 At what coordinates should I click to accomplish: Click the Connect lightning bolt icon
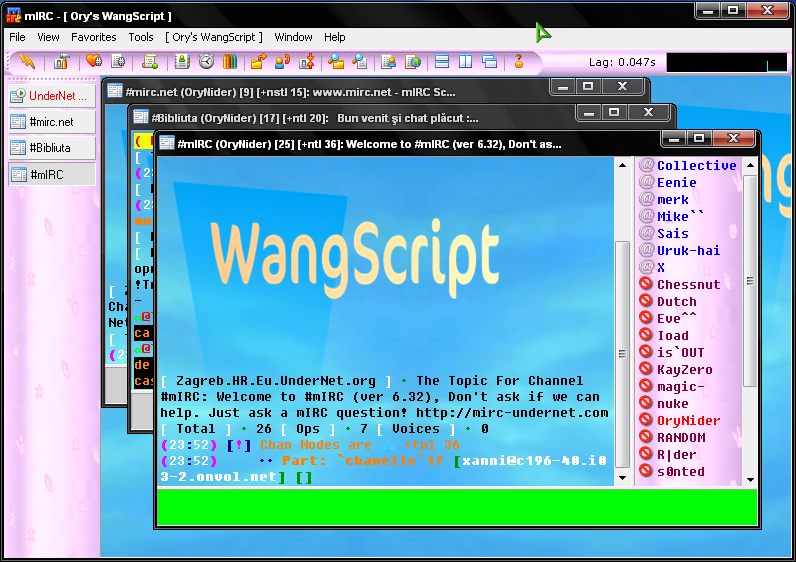coord(28,62)
